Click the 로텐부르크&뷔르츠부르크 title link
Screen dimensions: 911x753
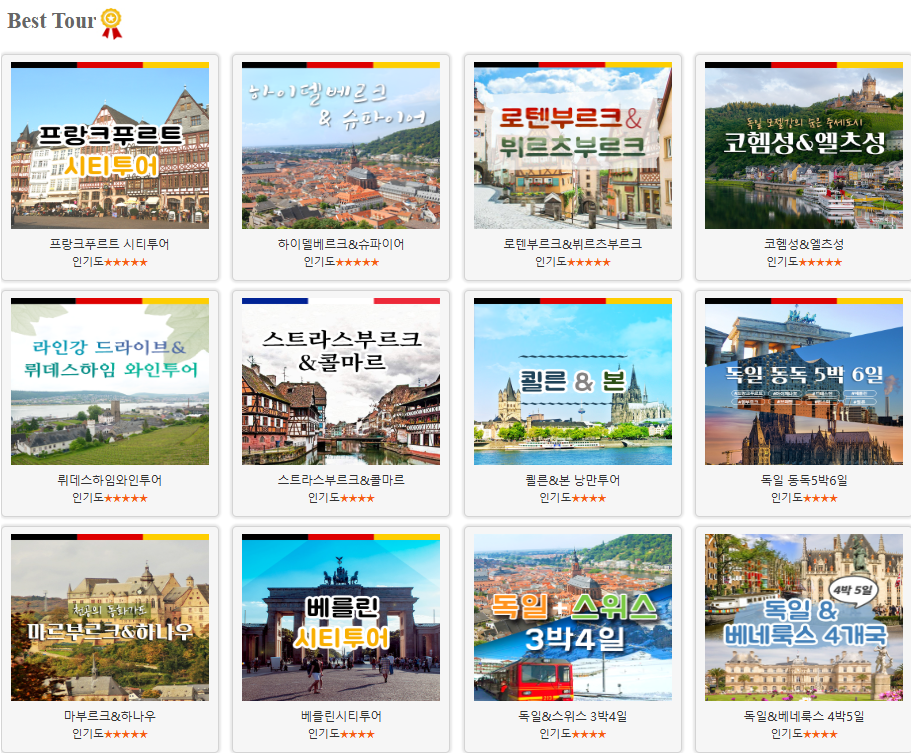pyautogui.click(x=573, y=244)
